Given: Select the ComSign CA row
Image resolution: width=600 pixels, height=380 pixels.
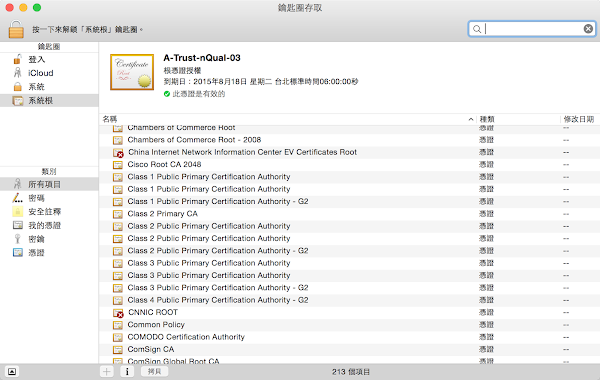Looking at the screenshot, I should [x=349, y=349].
